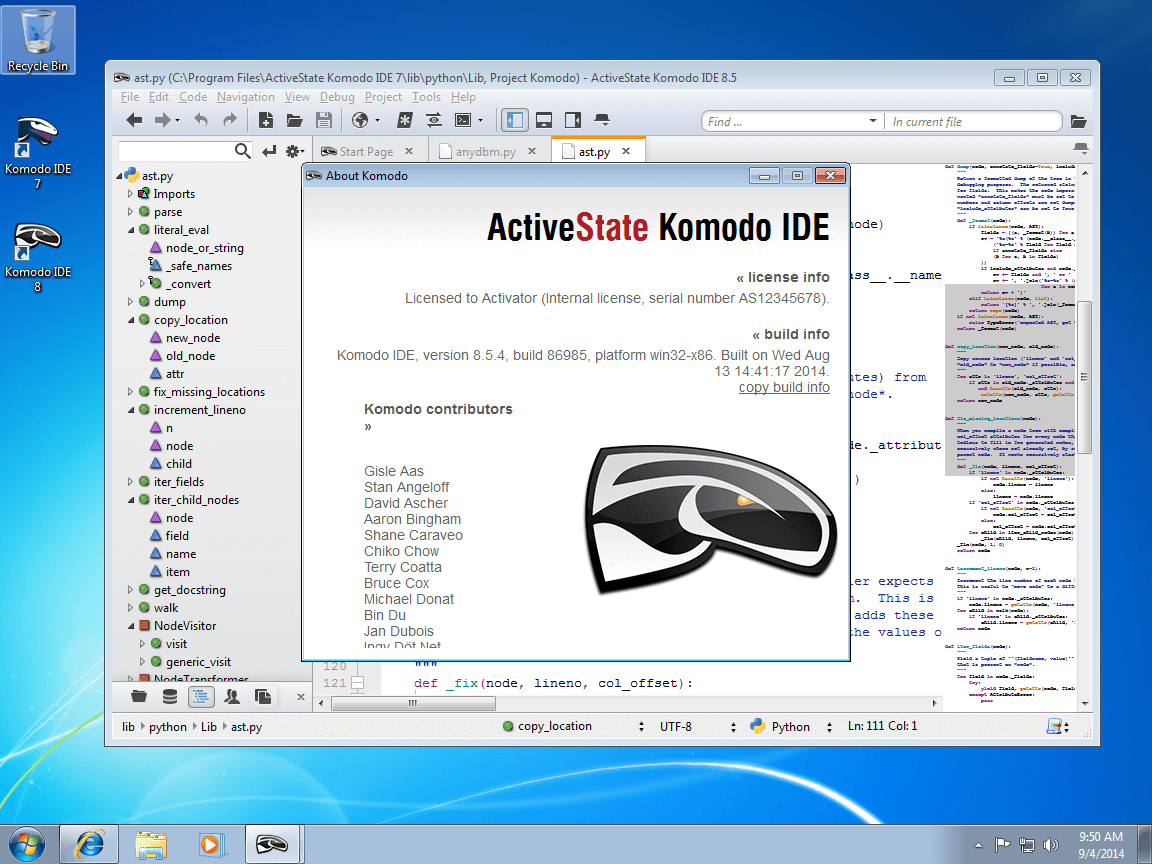Screen dimensions: 1152x864
Task: Click the globe browser preview icon
Action: tap(360, 120)
